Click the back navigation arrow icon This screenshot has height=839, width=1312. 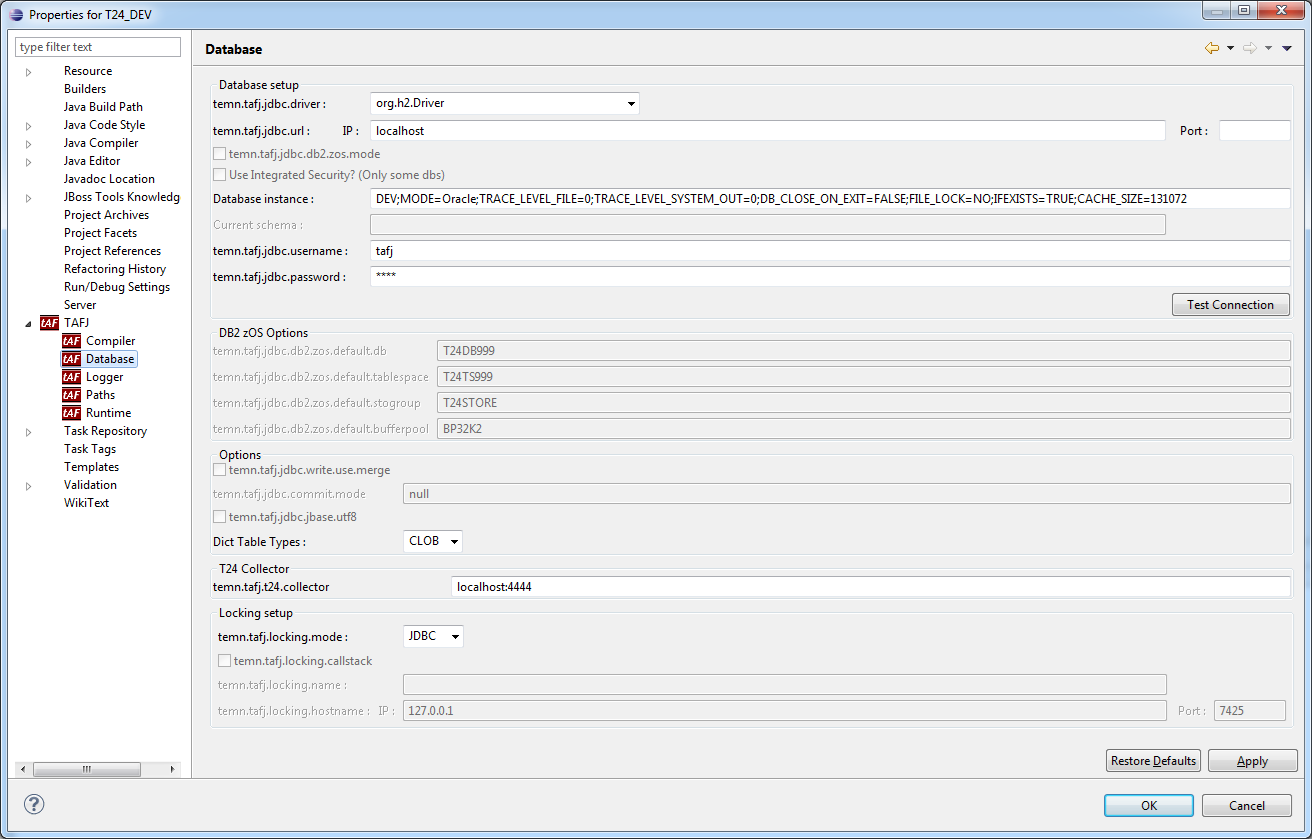point(1212,48)
